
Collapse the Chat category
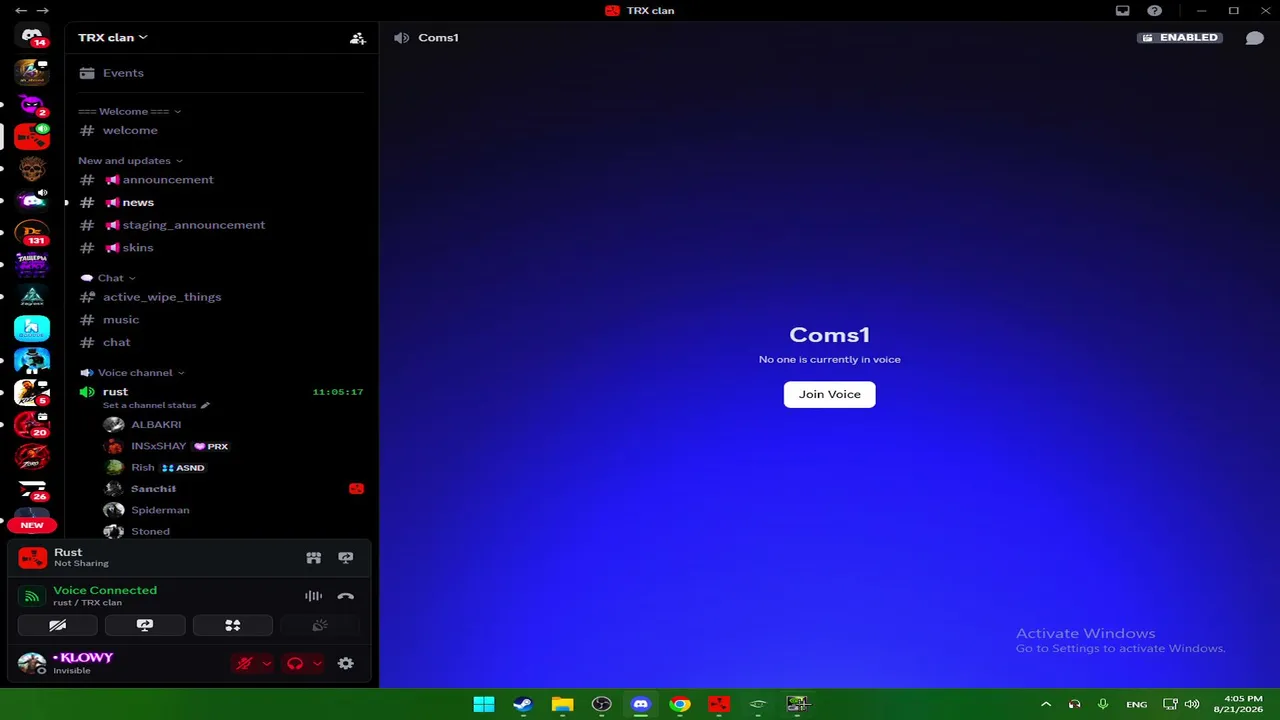tap(108, 278)
